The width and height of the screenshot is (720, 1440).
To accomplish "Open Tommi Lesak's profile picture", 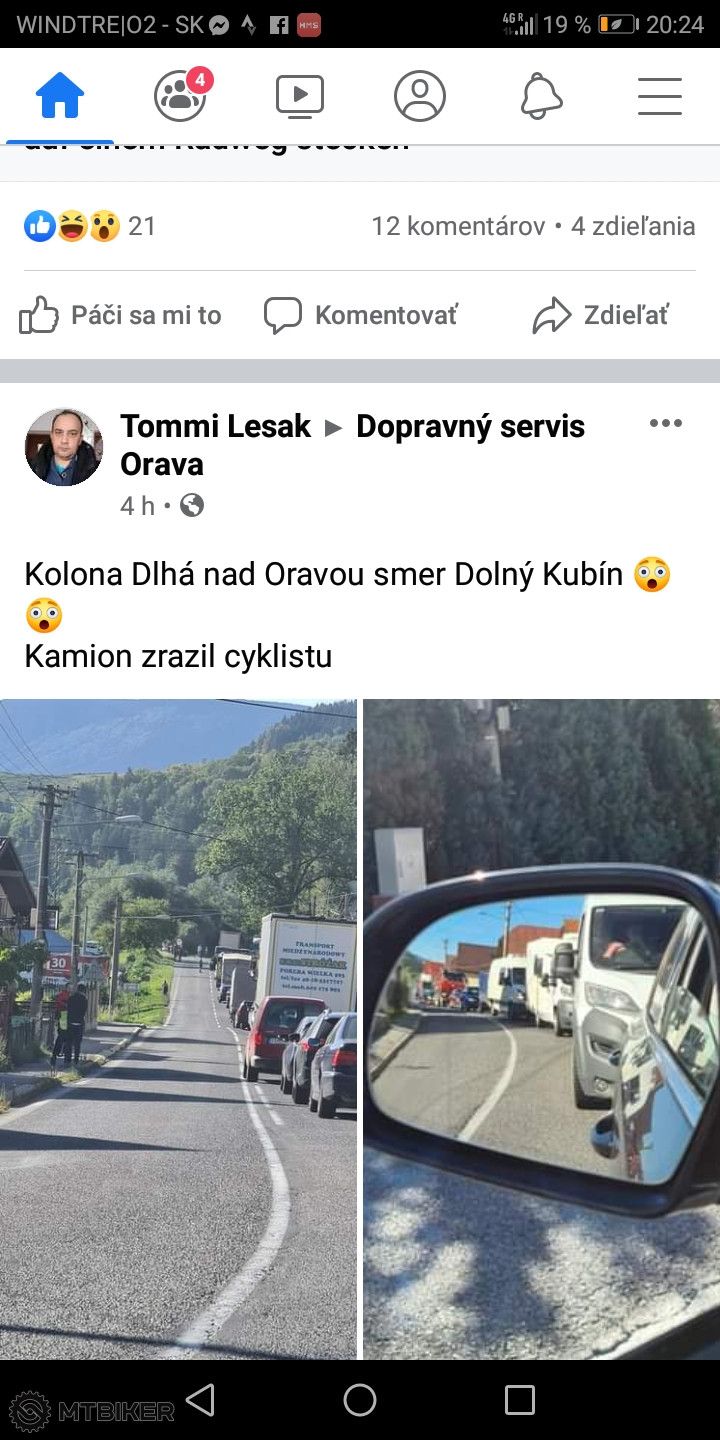I will 64,447.
